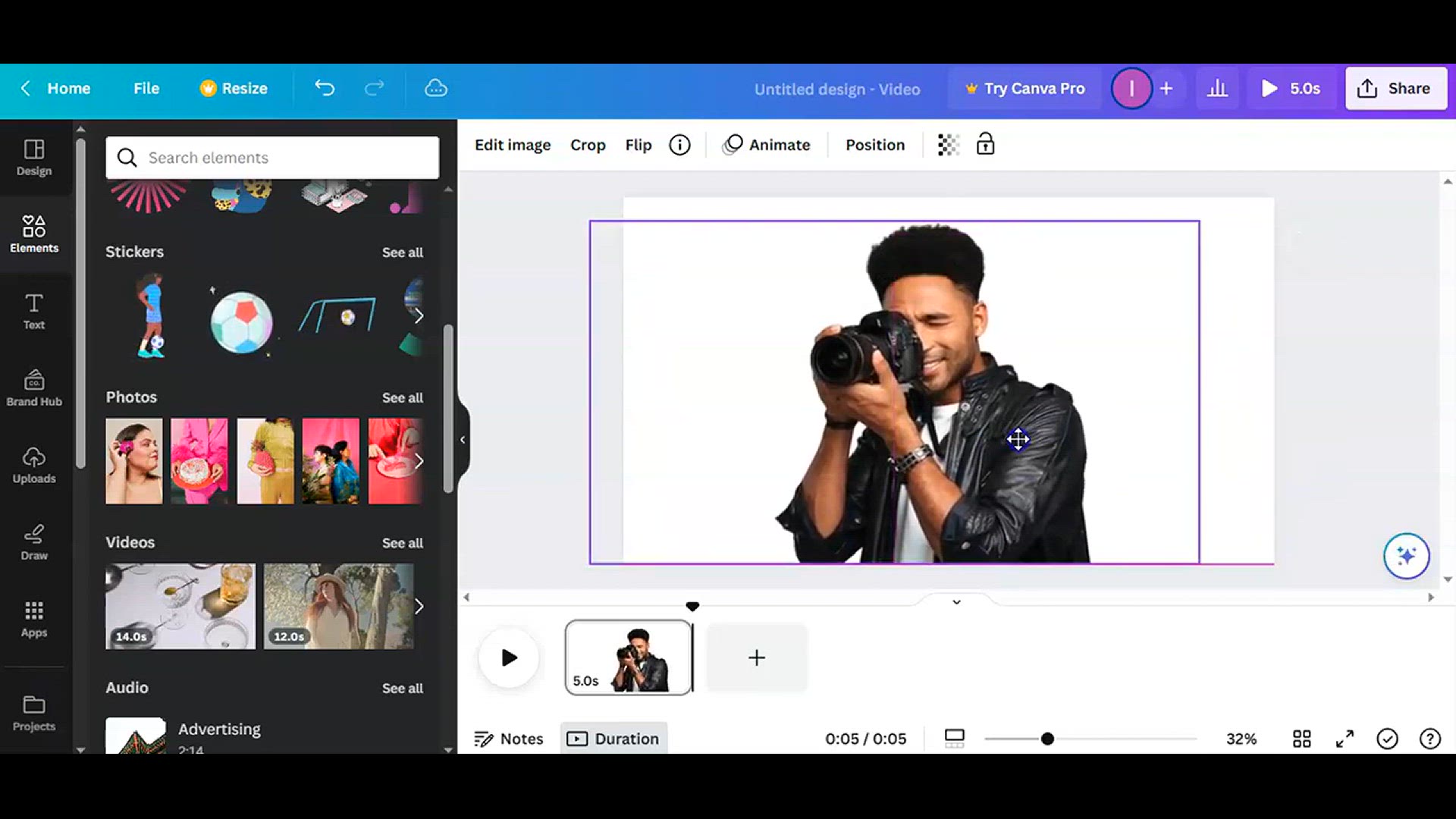This screenshot has width=1456, height=819.
Task: Select the 5.0s page thumbnail in timeline
Action: [x=629, y=657]
